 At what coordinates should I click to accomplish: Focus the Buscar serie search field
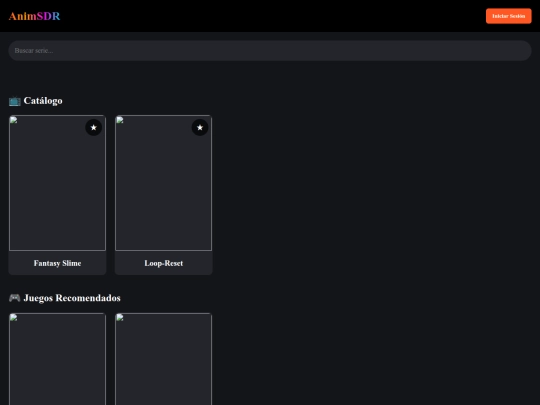[x=270, y=51]
